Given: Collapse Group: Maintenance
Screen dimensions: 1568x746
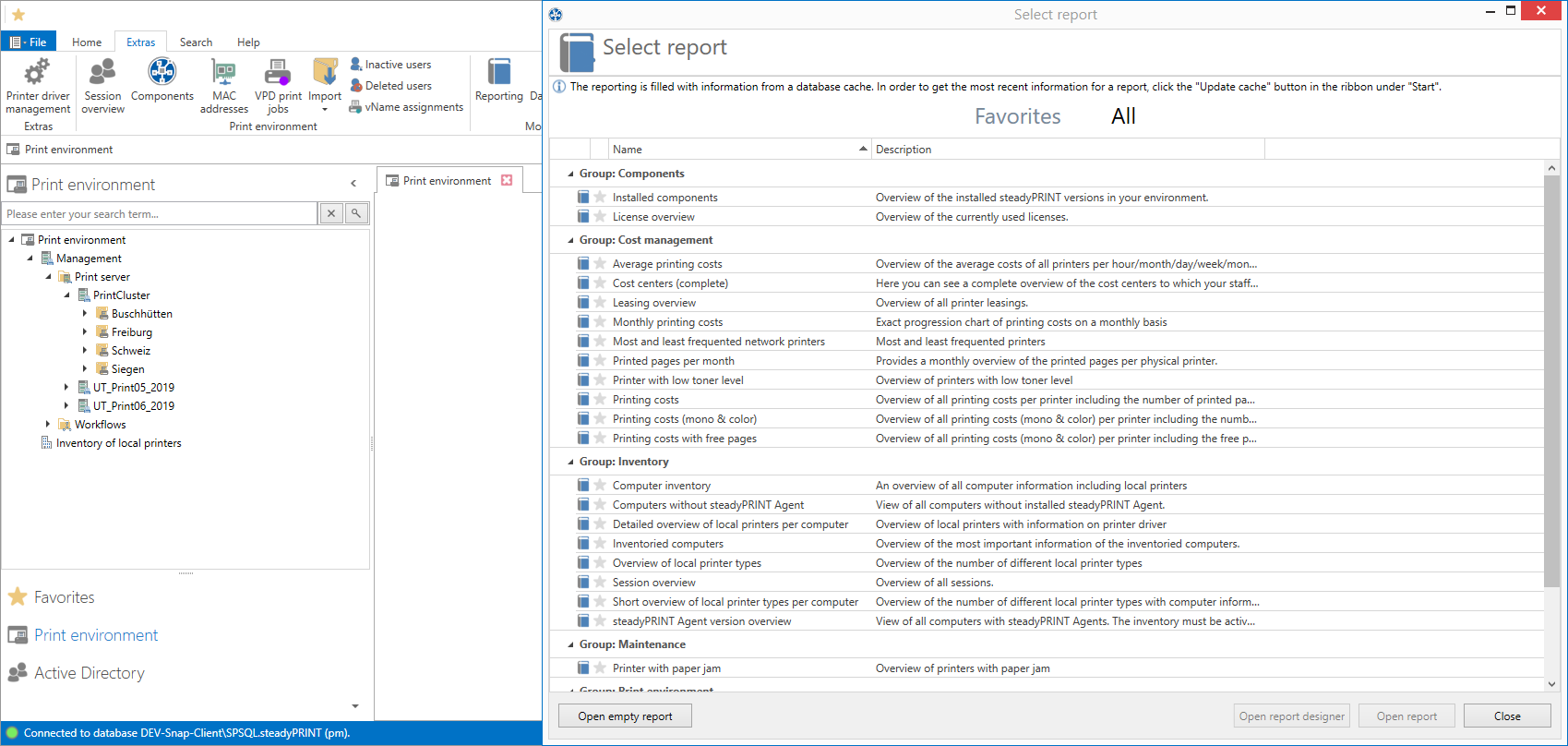Looking at the screenshot, I should pos(570,644).
